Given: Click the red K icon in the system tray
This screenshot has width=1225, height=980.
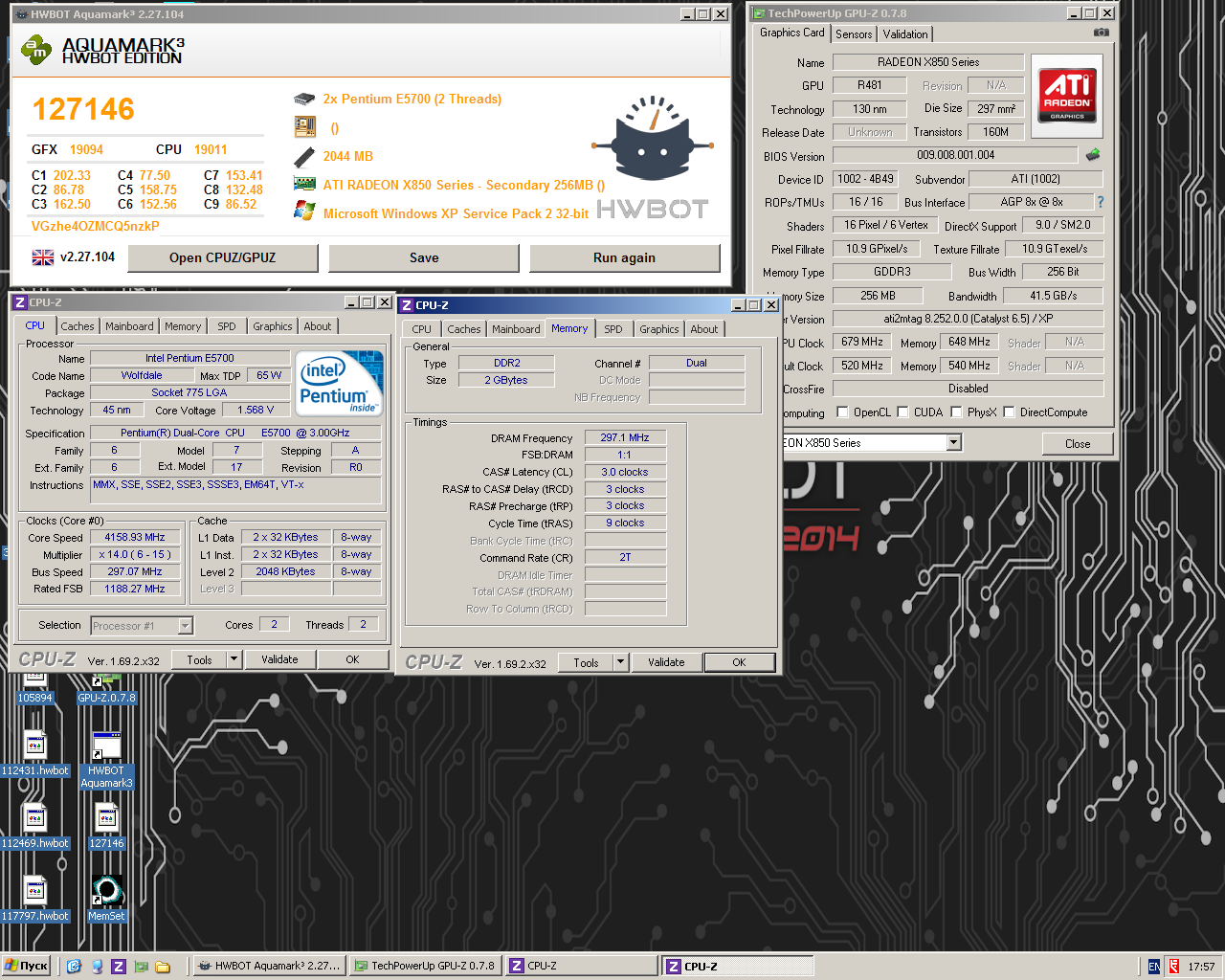Looking at the screenshot, I should [1173, 966].
